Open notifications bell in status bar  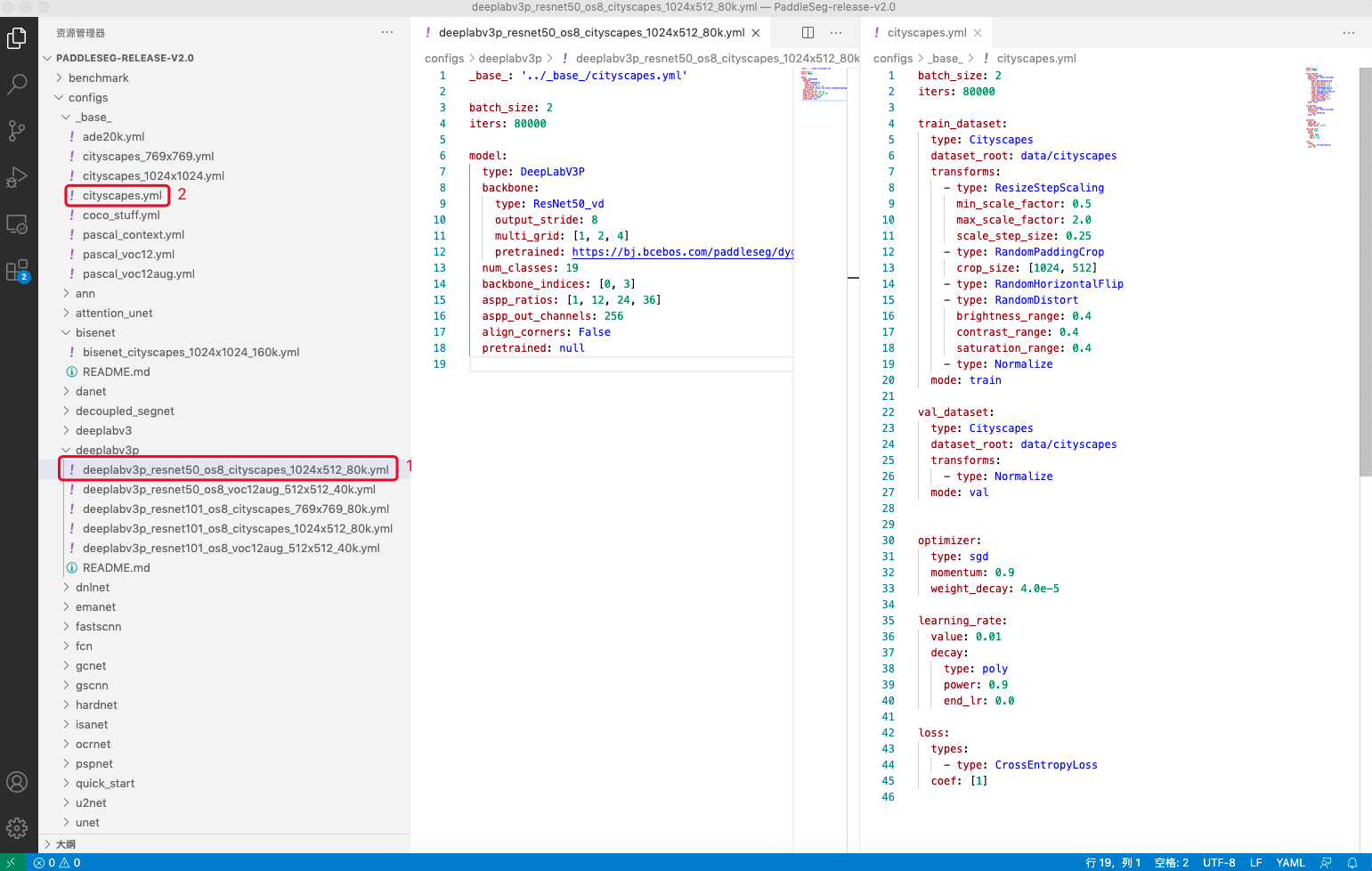point(1352,862)
